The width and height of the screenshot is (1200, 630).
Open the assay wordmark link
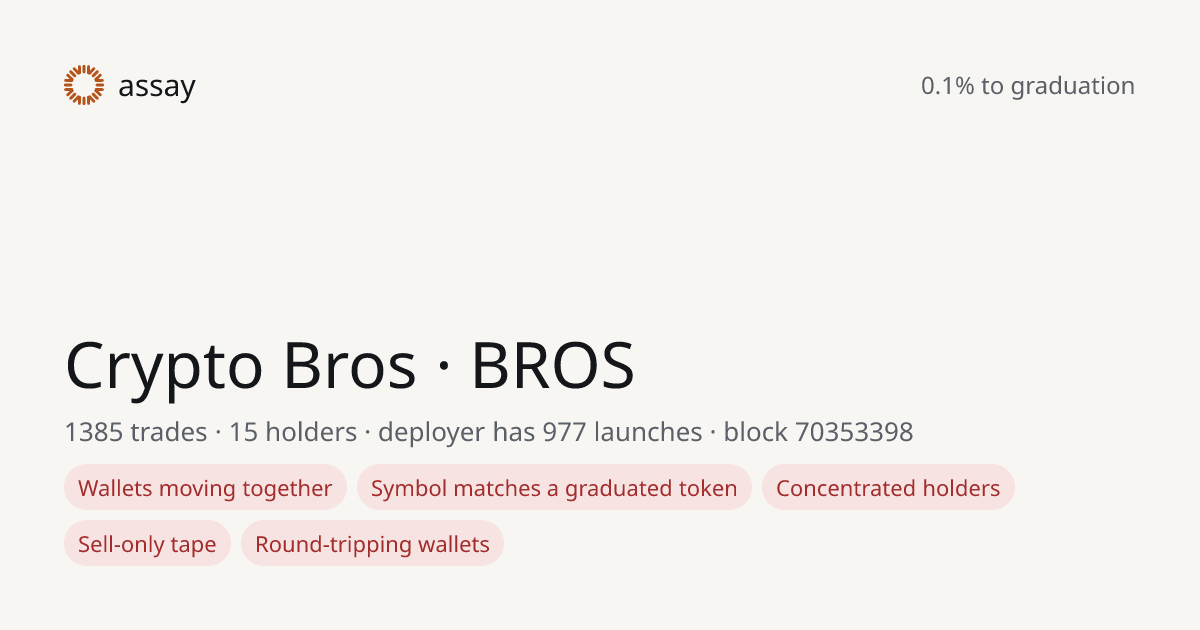[x=157, y=87]
